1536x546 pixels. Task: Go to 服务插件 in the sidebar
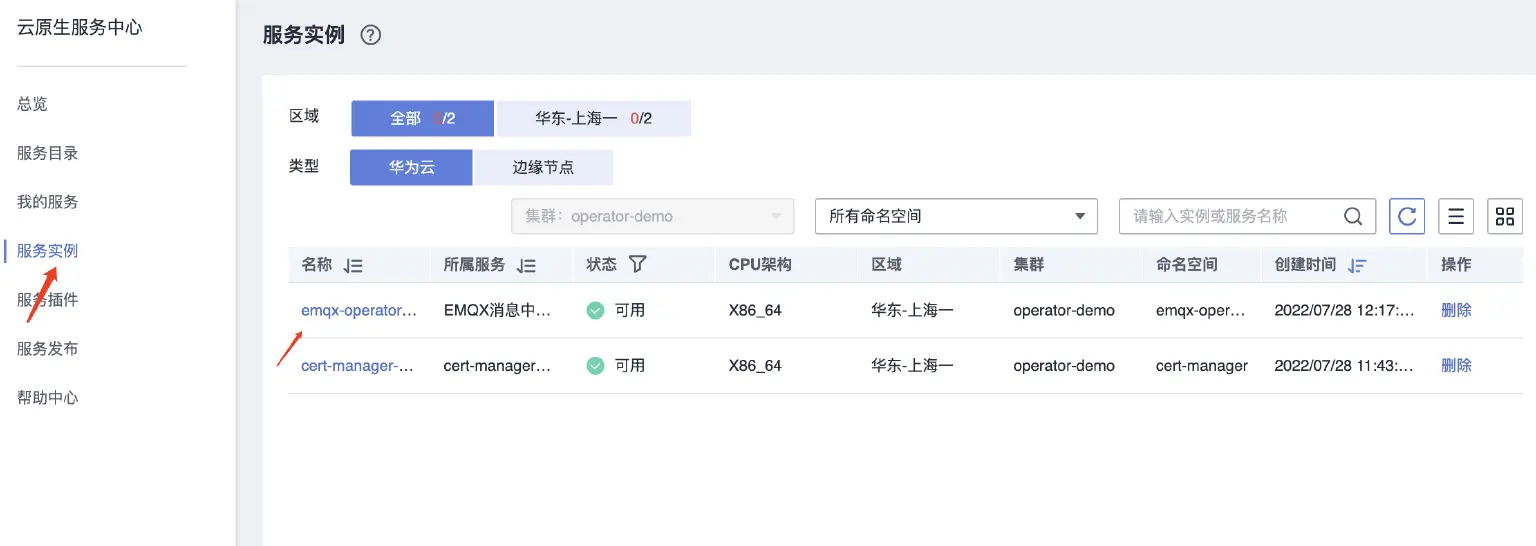point(47,300)
